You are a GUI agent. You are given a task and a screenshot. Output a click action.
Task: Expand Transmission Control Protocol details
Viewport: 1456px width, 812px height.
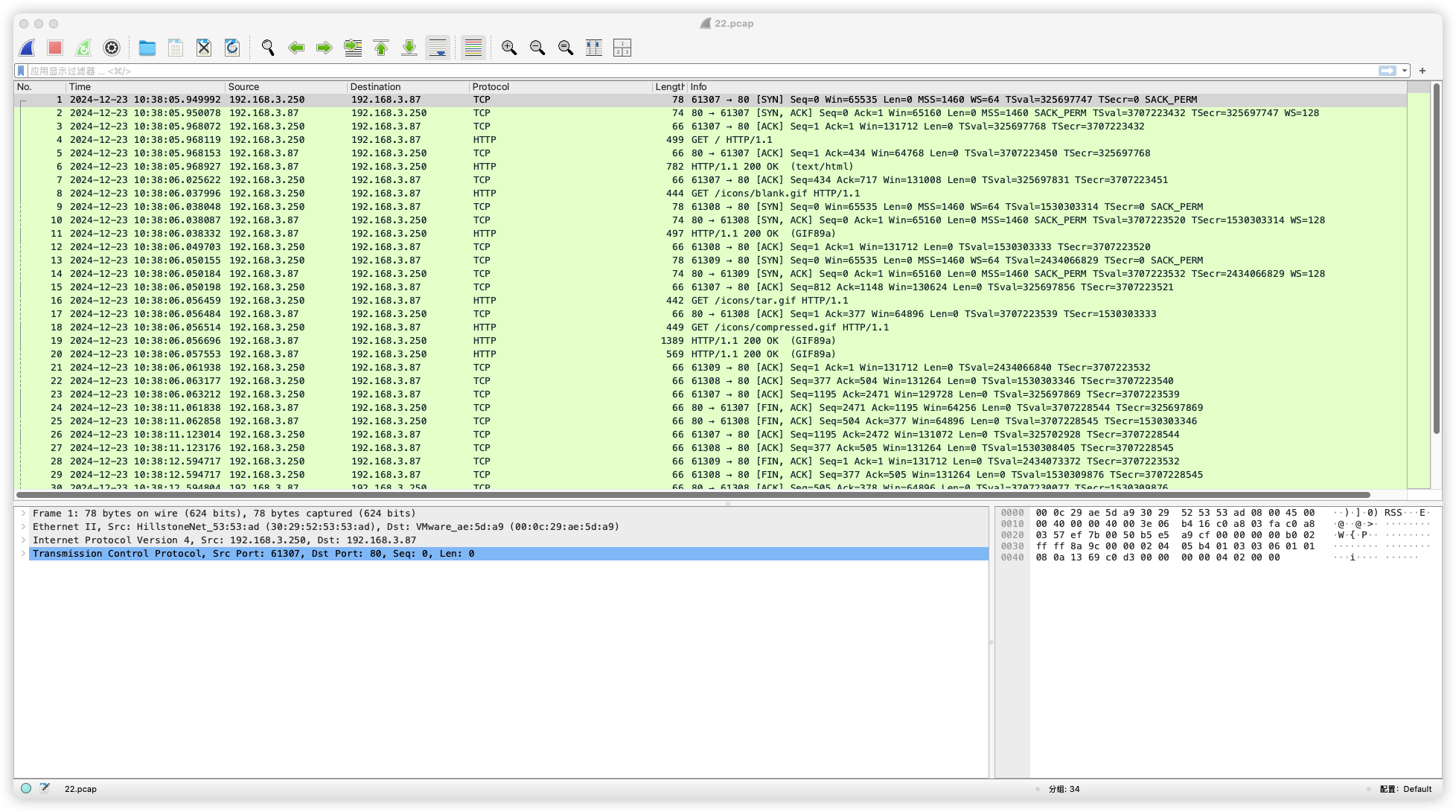pyautogui.click(x=24, y=553)
